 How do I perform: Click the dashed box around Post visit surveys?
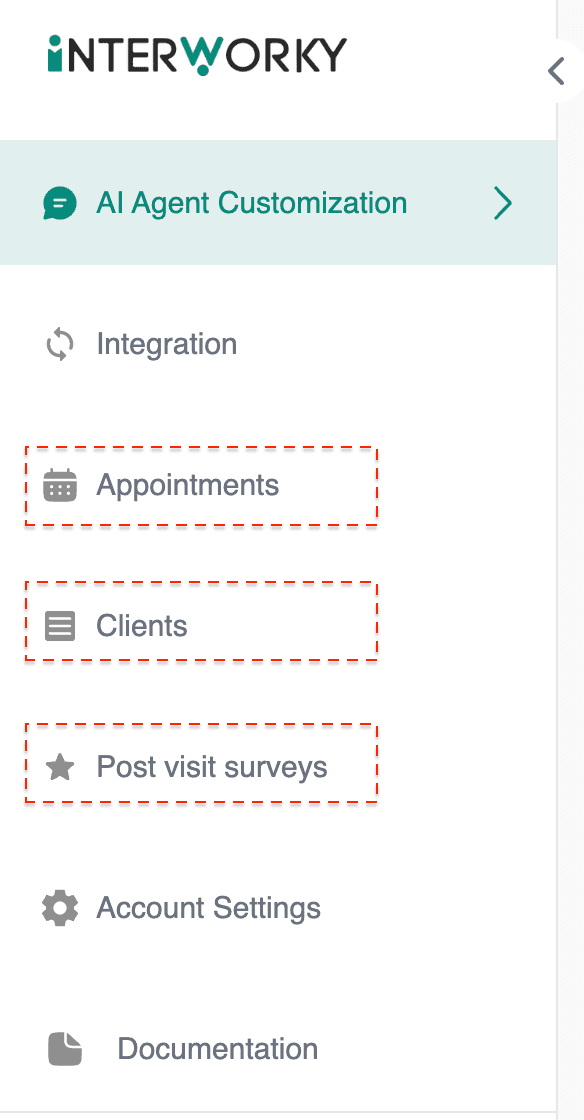click(x=201, y=762)
